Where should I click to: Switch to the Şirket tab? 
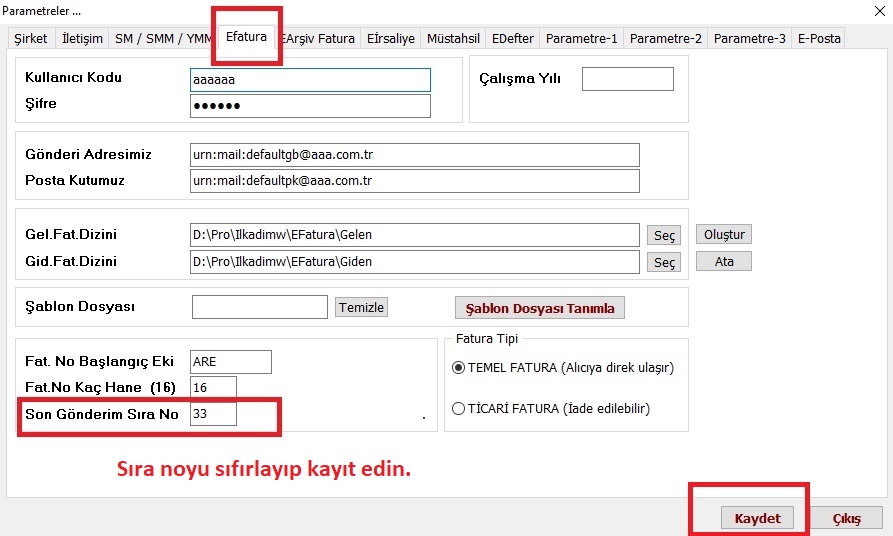pyautogui.click(x=30, y=39)
